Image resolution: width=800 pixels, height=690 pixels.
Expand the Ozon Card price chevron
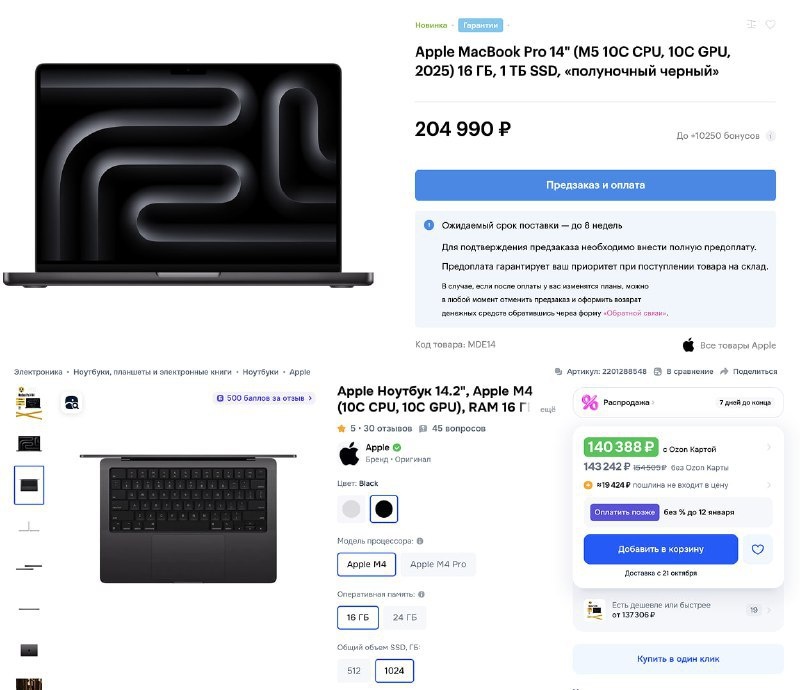pos(769,447)
